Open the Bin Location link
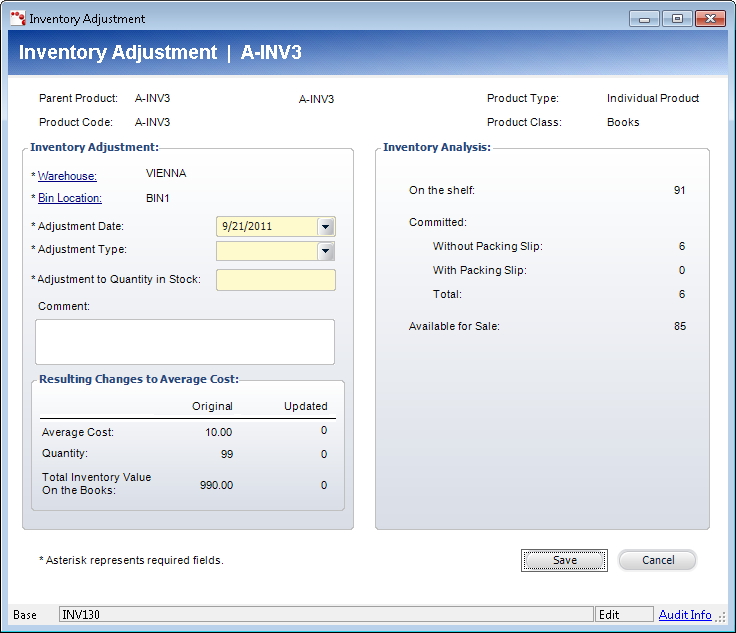 pyautogui.click(x=69, y=198)
